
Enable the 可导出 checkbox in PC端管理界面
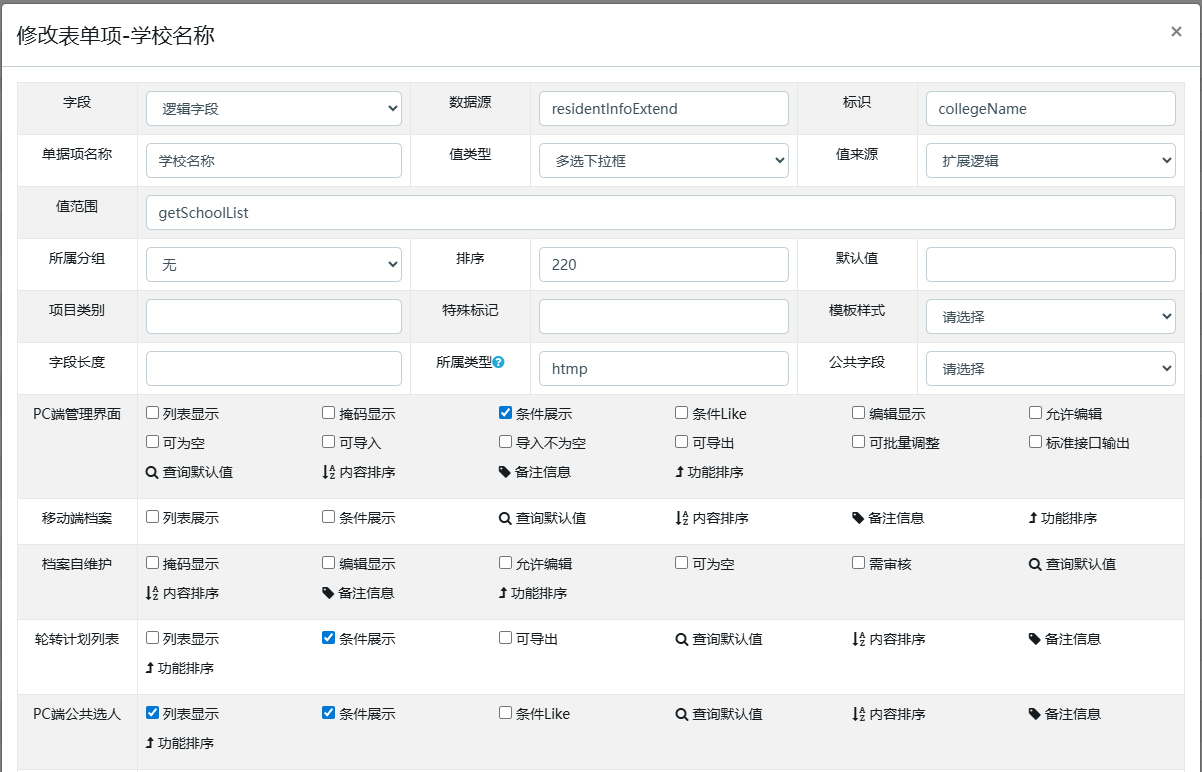click(681, 442)
